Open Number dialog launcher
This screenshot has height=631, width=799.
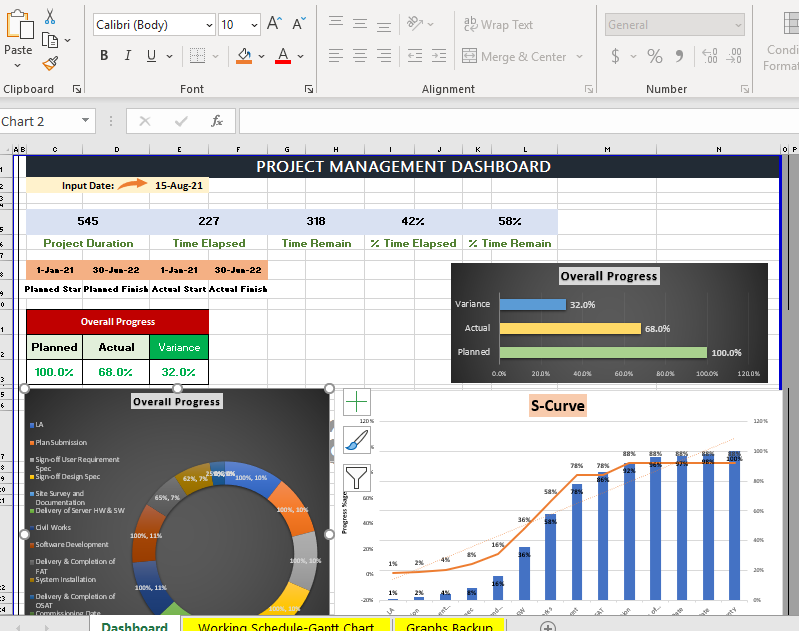click(x=745, y=89)
